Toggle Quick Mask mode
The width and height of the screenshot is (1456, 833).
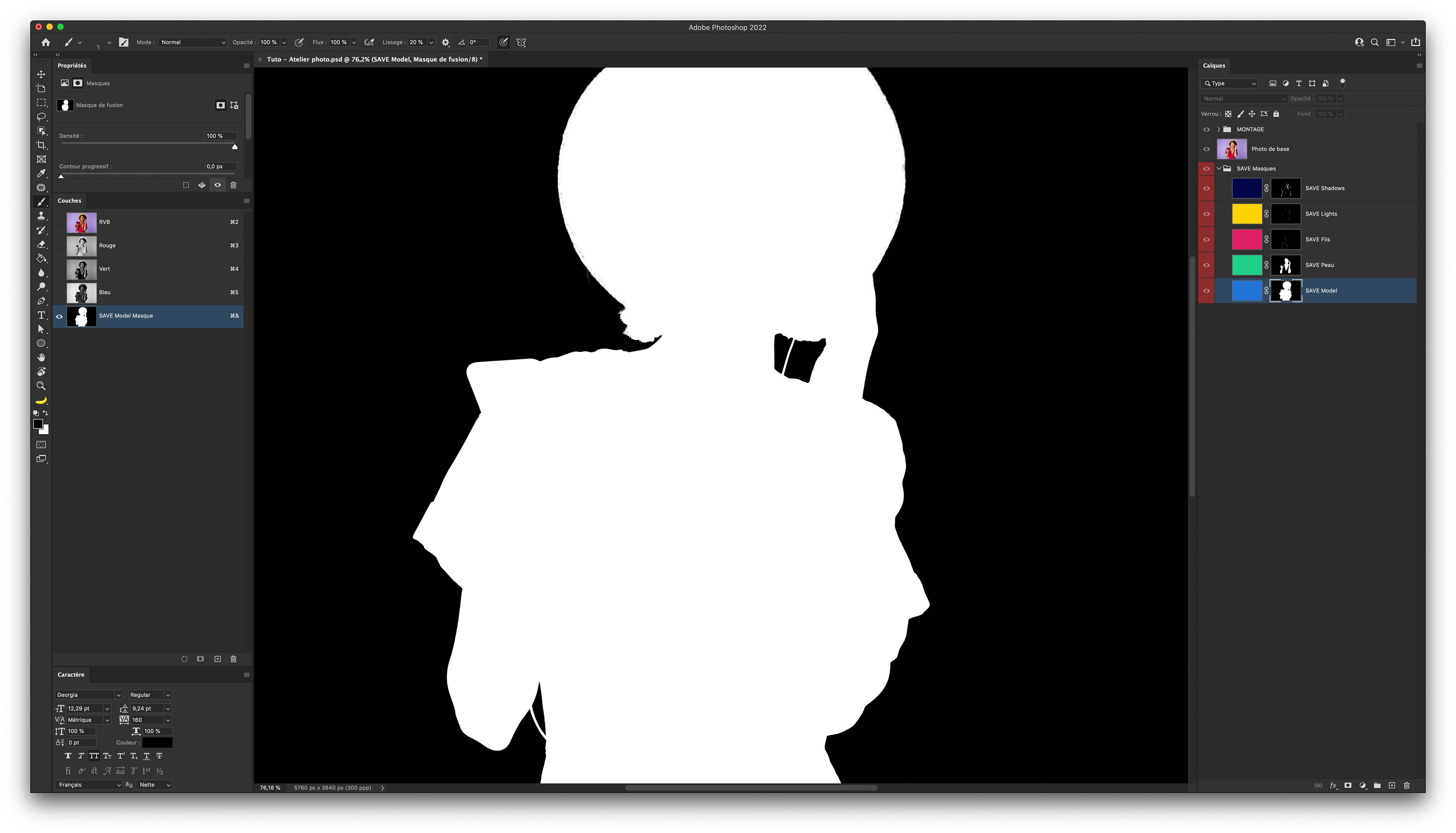click(41, 444)
